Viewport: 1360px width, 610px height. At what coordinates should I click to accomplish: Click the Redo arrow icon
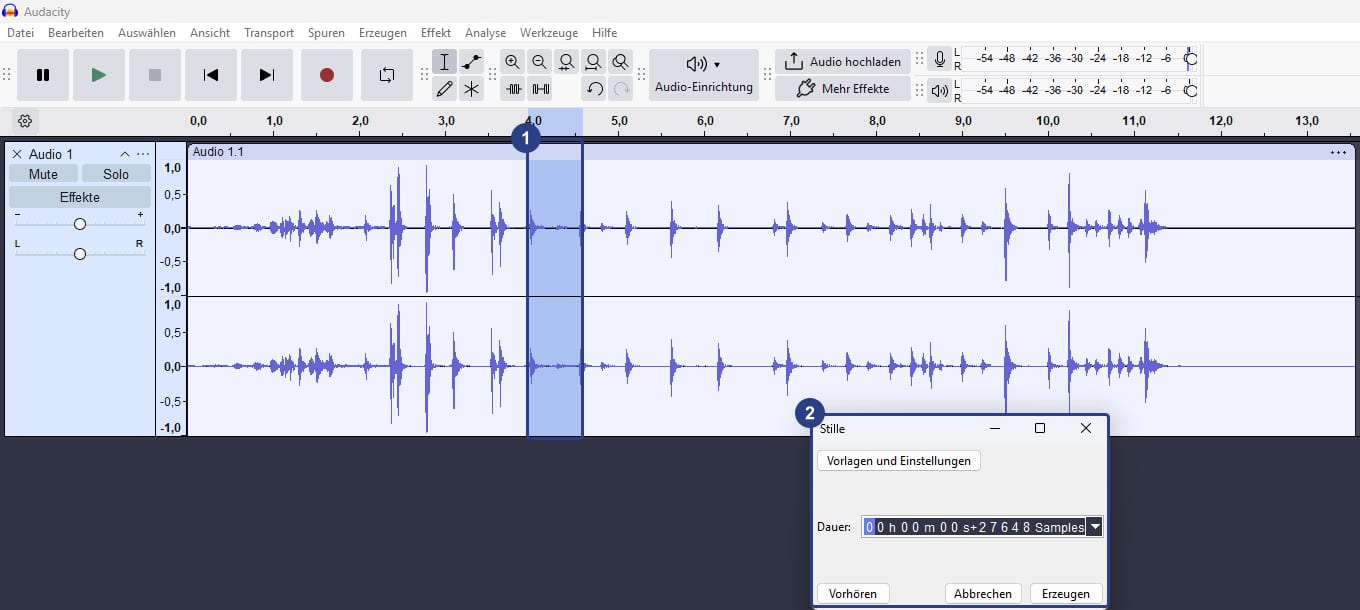coord(621,89)
